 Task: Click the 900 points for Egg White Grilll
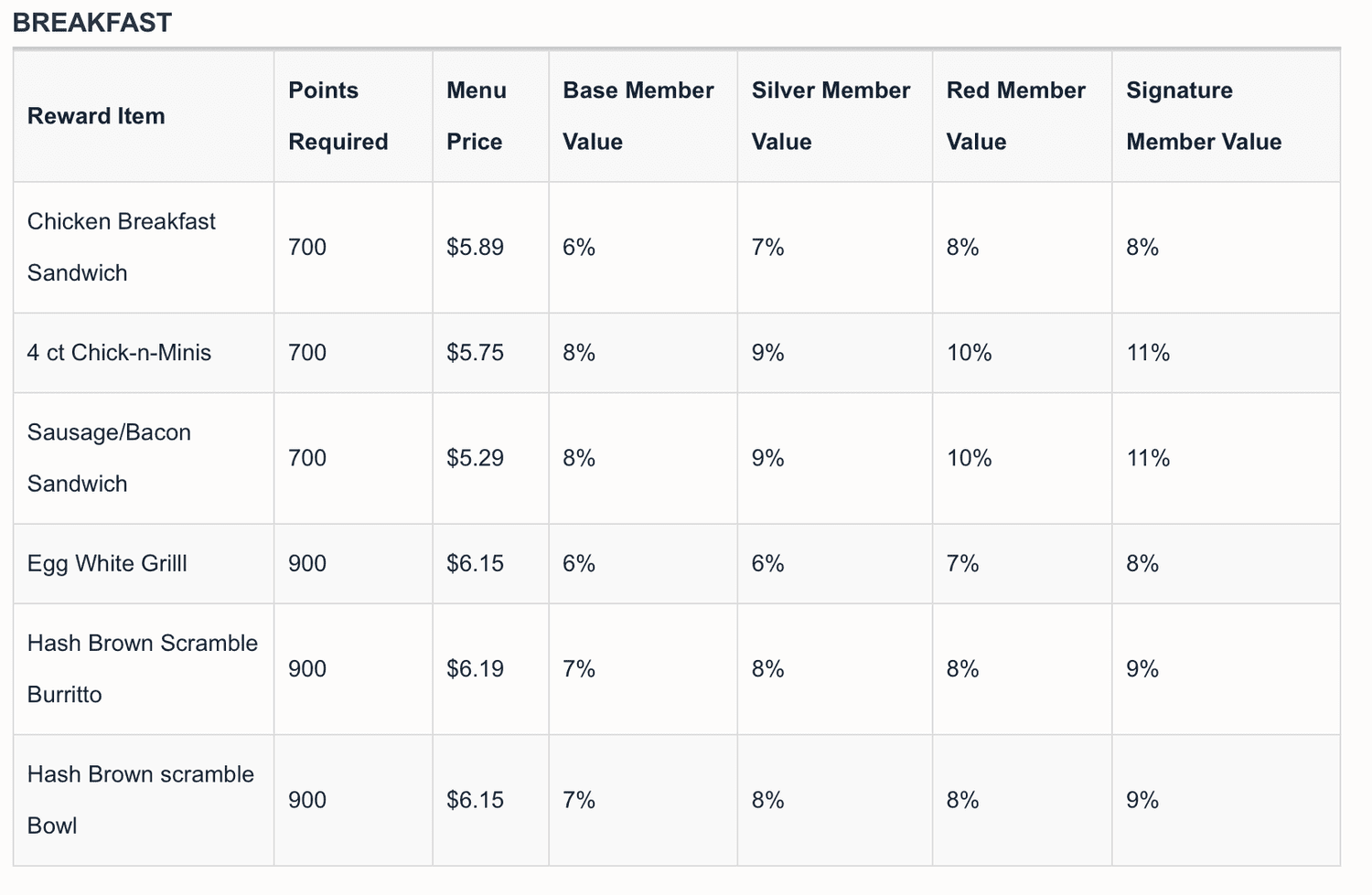[x=307, y=564]
